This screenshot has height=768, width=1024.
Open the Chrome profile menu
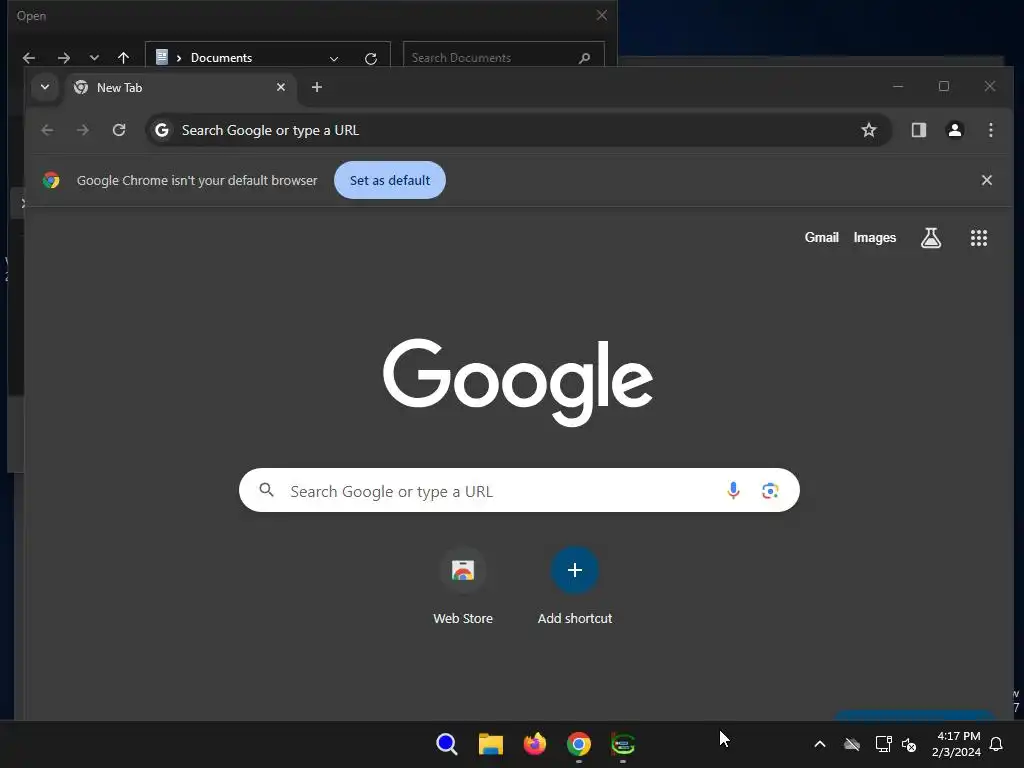tap(955, 130)
